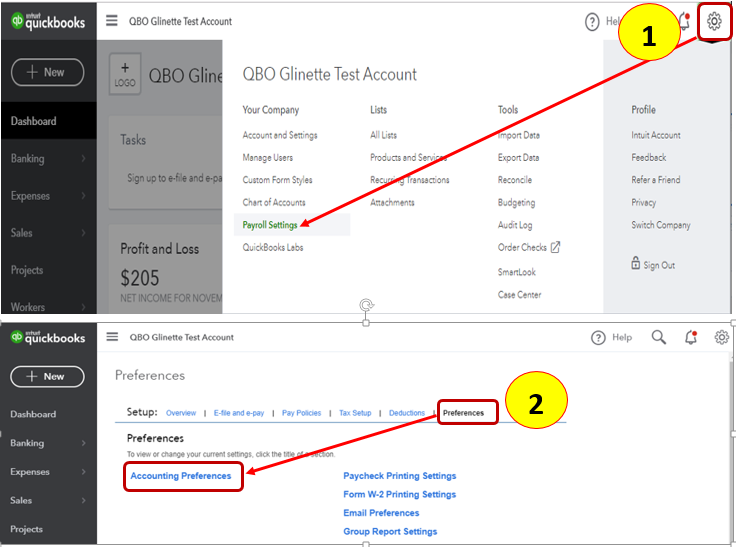Open Import Data tool
Viewport: 736px width, 547px height.
coord(519,135)
